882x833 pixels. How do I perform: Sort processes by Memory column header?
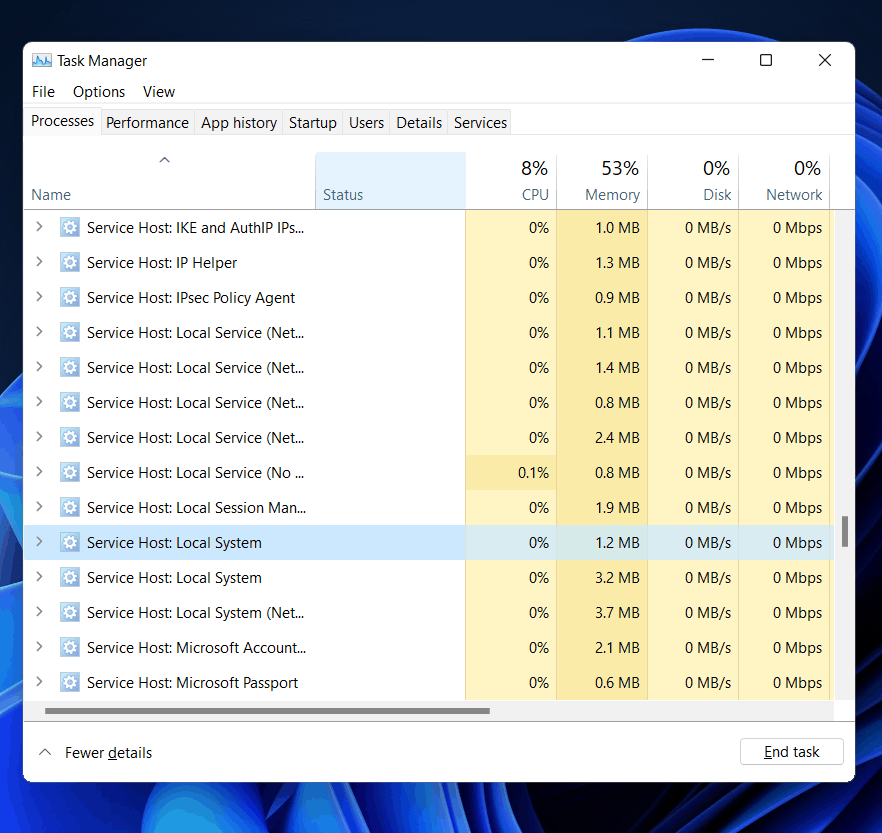point(602,181)
